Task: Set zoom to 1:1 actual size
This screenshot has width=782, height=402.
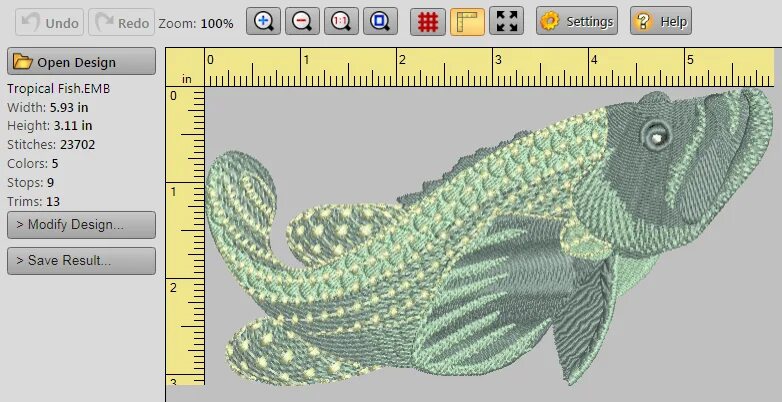Action: coord(341,21)
